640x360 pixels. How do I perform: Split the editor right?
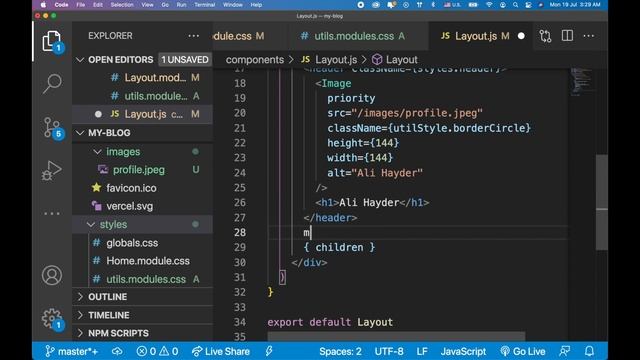pyautogui.click(x=567, y=36)
